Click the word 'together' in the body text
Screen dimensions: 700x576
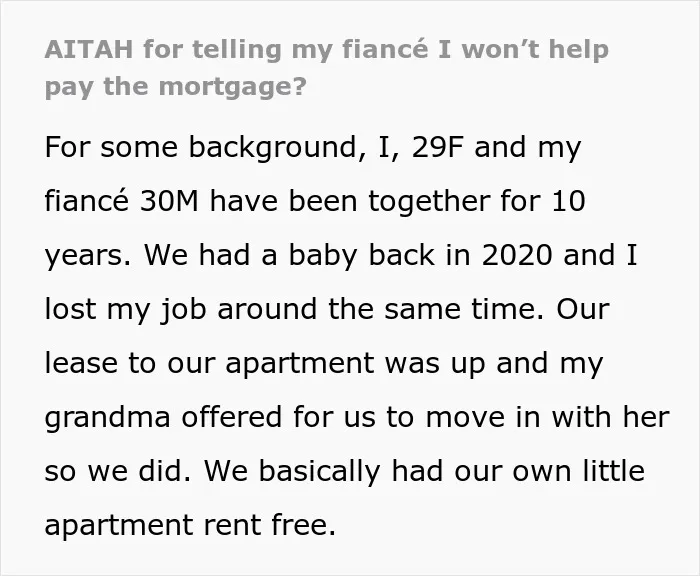coord(429,202)
